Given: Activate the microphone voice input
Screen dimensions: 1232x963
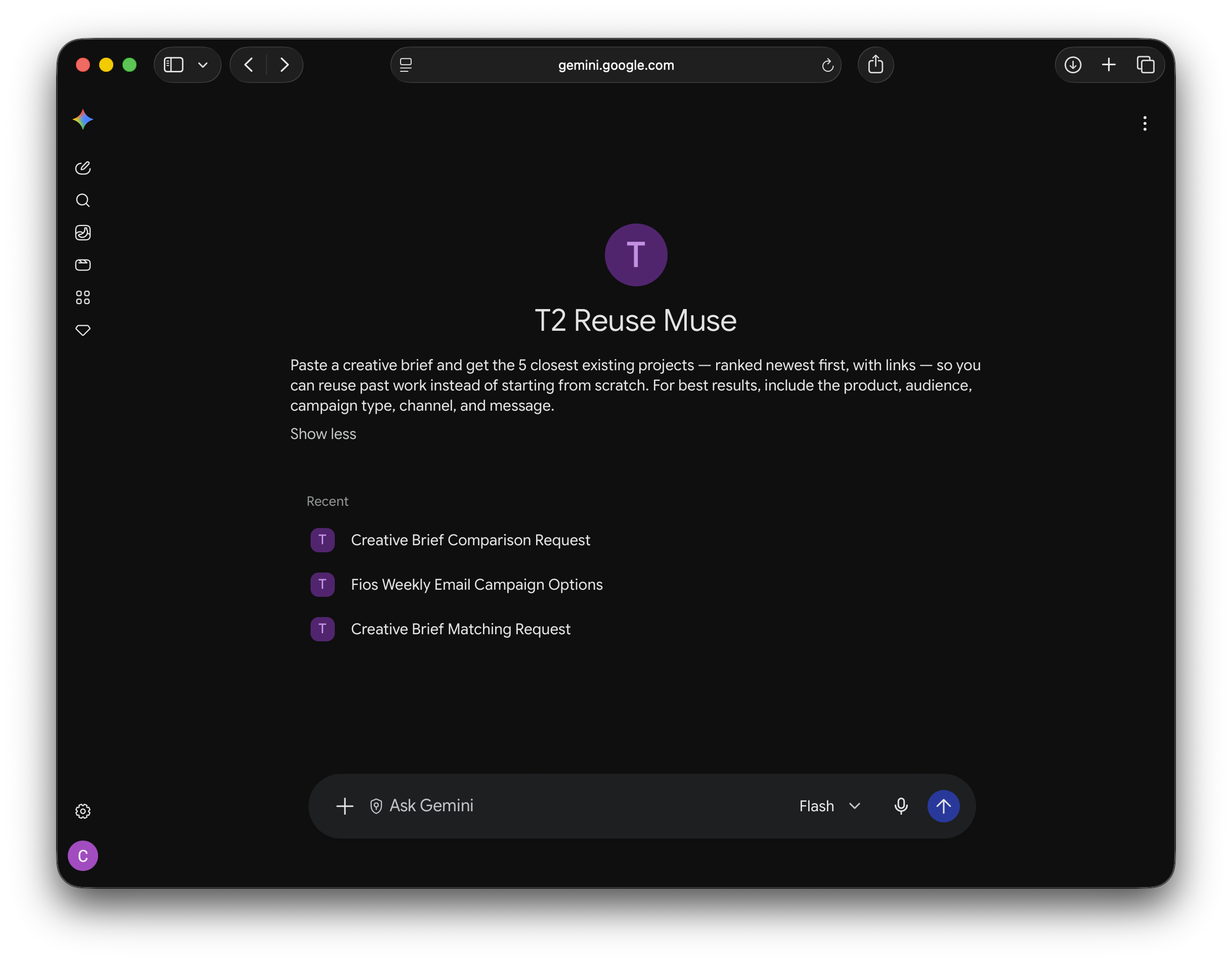Looking at the screenshot, I should [x=901, y=806].
